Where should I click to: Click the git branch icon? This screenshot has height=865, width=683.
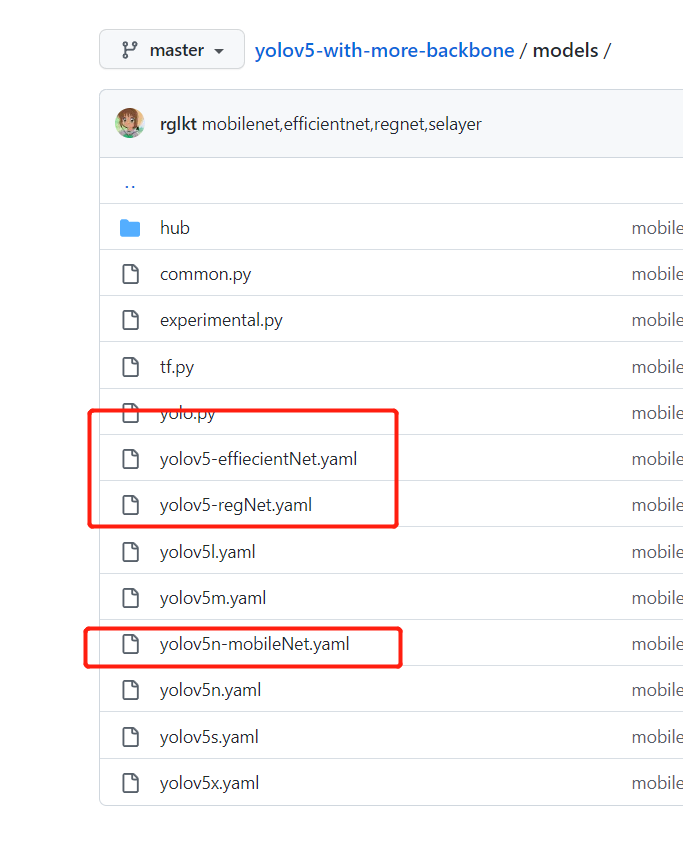coord(130,50)
